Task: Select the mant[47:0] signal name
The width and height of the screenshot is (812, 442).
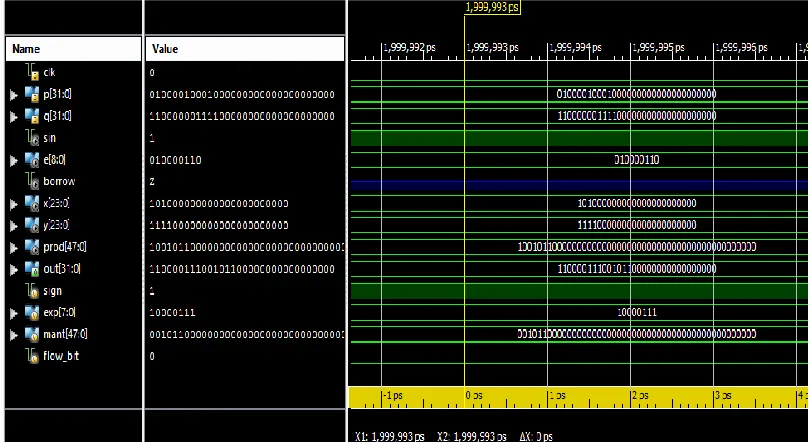Action: tap(65, 334)
